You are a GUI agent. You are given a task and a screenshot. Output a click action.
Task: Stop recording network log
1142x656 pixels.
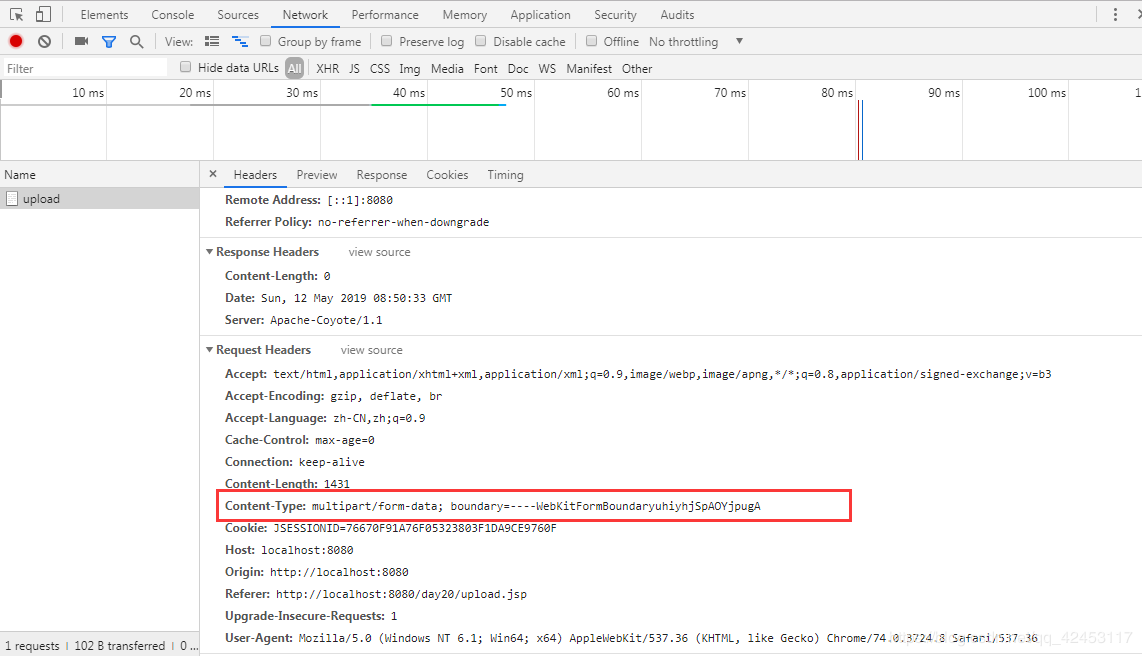tap(16, 42)
